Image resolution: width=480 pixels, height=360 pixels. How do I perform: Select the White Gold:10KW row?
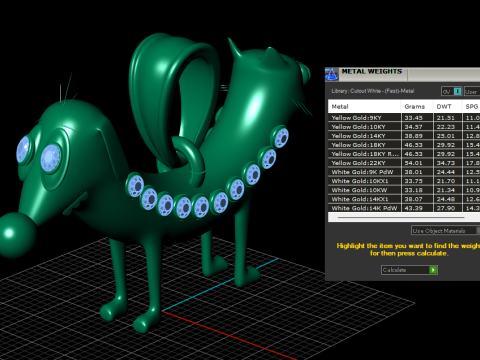pos(404,190)
